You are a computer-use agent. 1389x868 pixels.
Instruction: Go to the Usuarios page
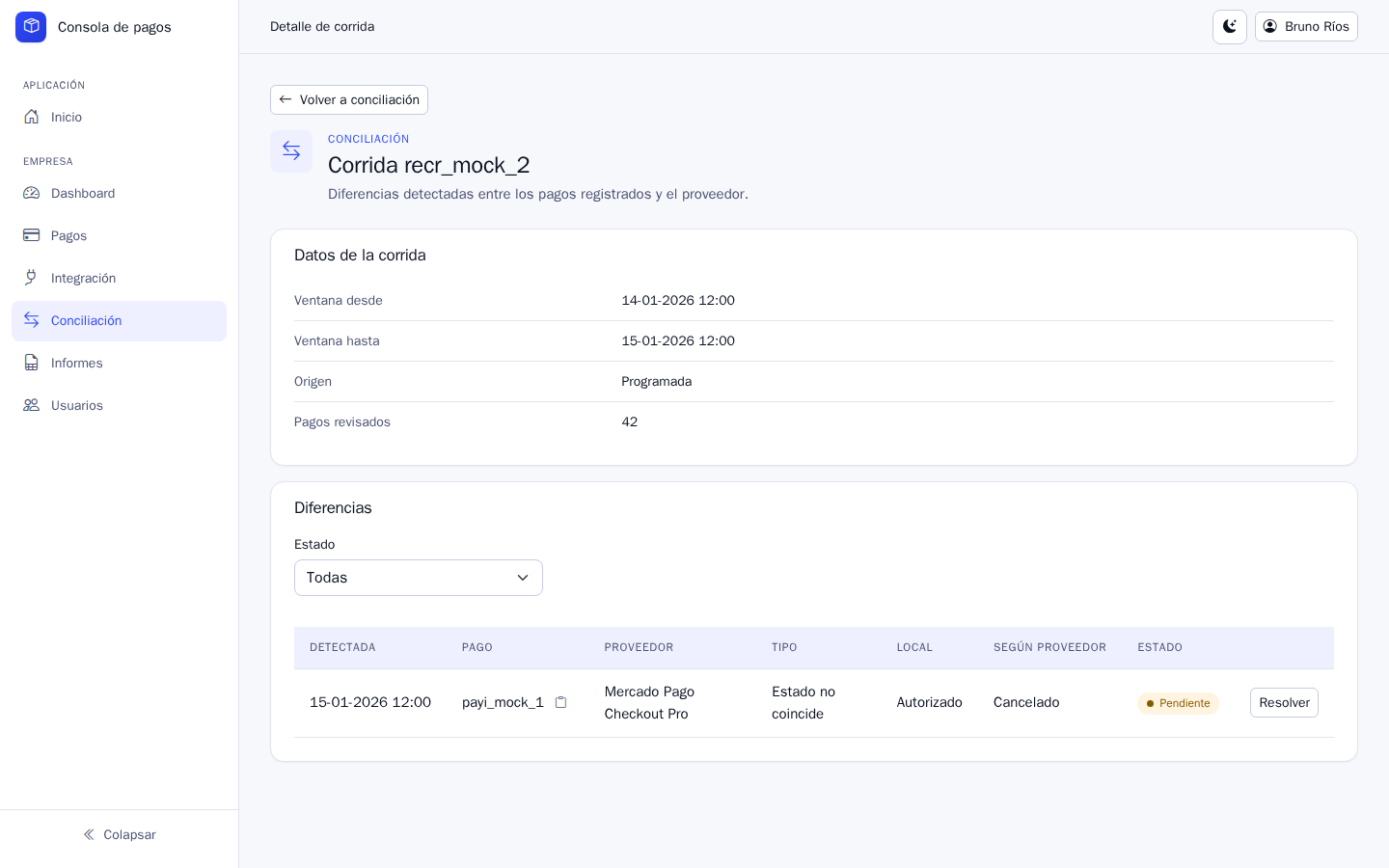pos(119,406)
